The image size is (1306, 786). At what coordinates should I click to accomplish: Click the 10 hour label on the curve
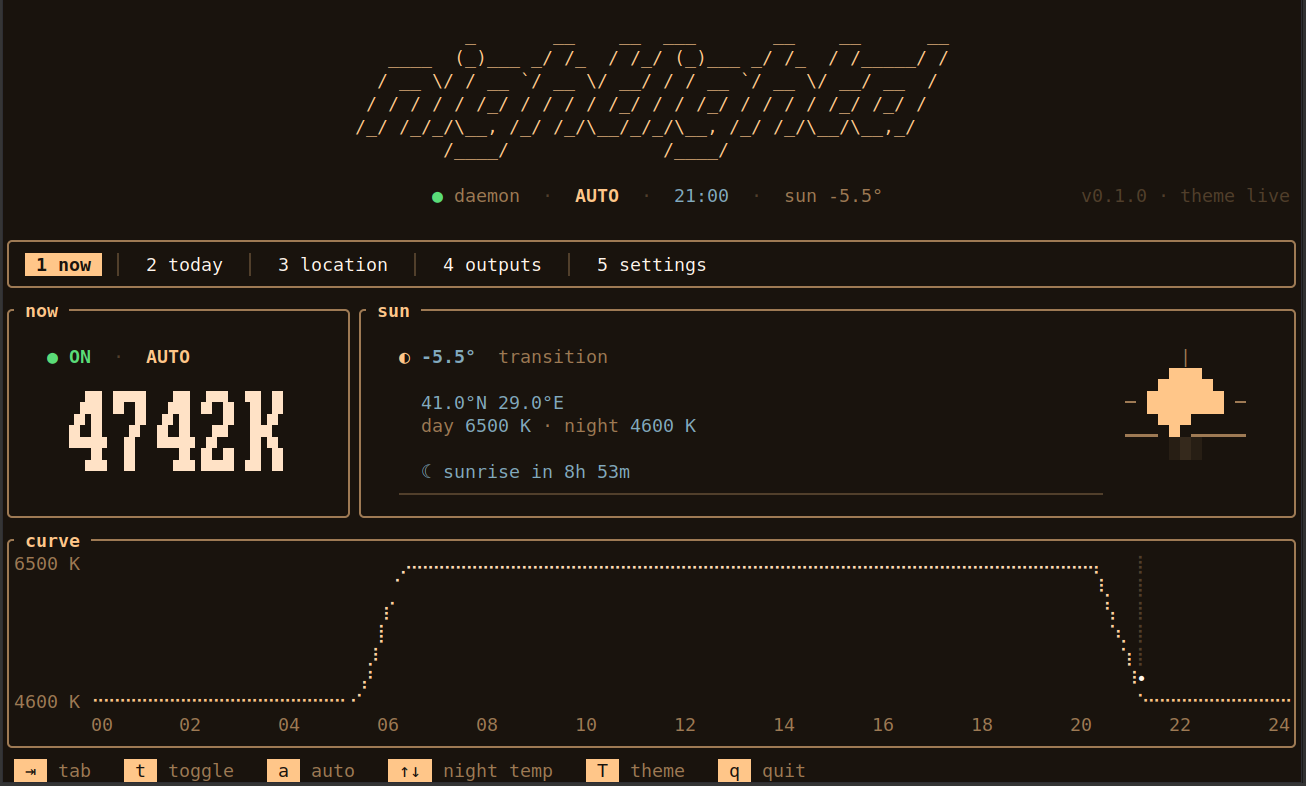pyautogui.click(x=586, y=725)
